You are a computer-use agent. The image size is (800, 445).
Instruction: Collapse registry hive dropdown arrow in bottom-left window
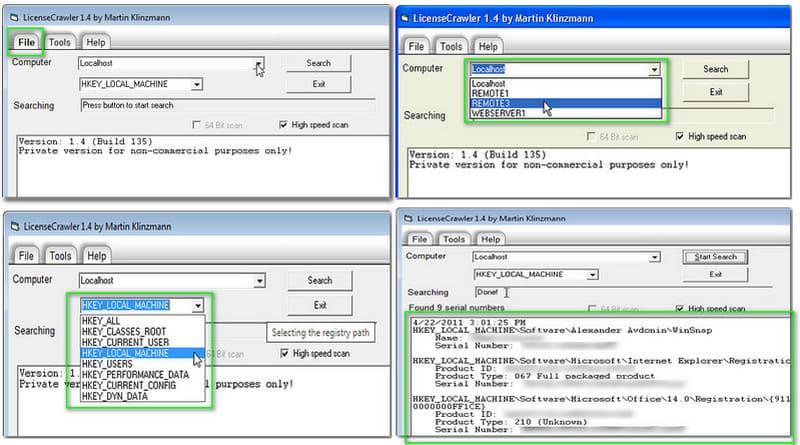pyautogui.click(x=197, y=306)
